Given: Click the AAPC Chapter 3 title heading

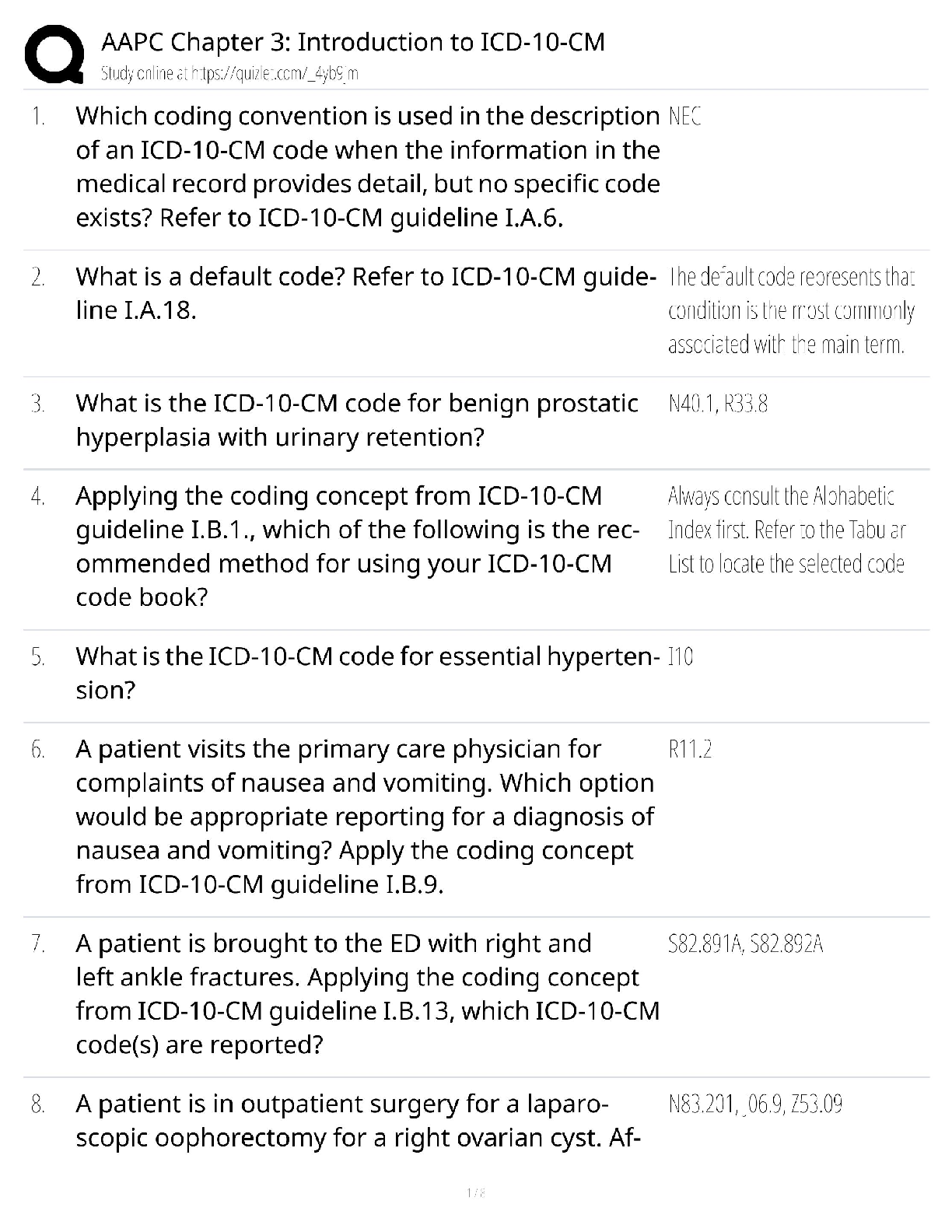Looking at the screenshot, I should pyautogui.click(x=353, y=41).
